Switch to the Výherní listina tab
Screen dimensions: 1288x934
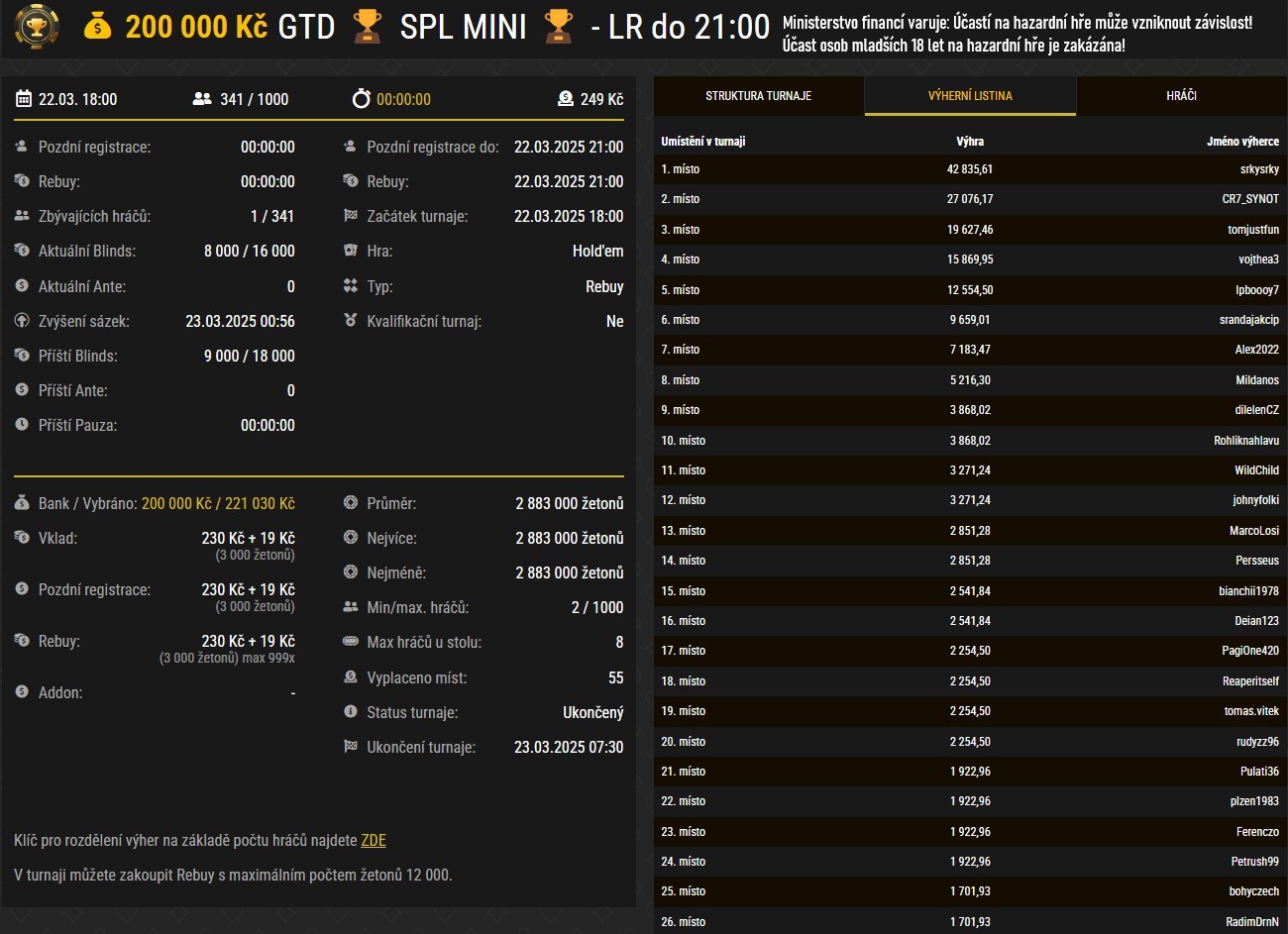point(970,96)
